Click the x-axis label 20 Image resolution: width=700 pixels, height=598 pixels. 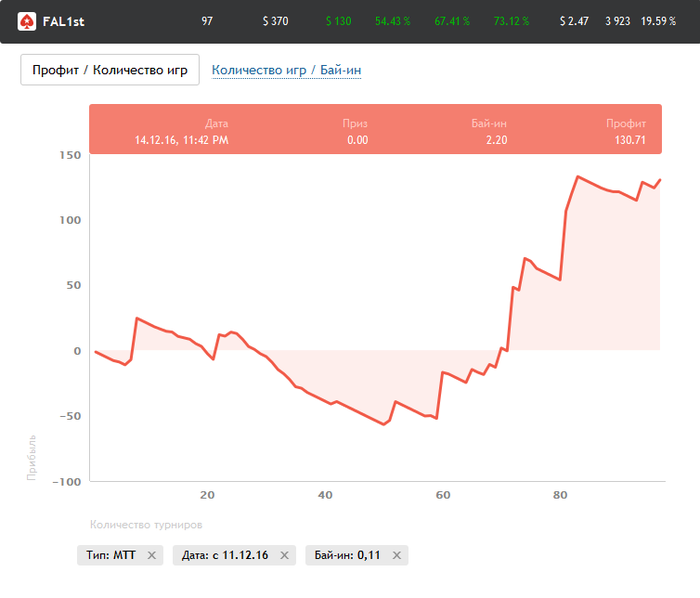tap(207, 495)
